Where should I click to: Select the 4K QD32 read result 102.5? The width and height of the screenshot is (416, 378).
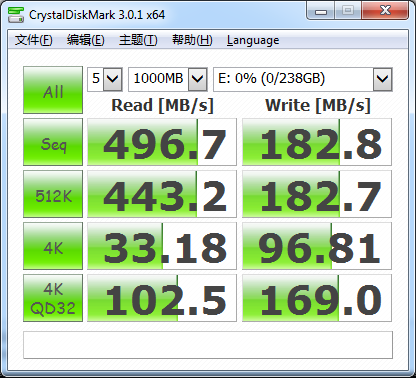[162, 298]
